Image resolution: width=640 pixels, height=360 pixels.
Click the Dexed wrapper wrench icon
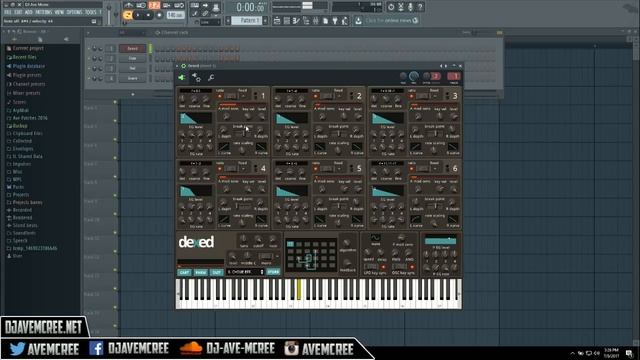tap(211, 78)
